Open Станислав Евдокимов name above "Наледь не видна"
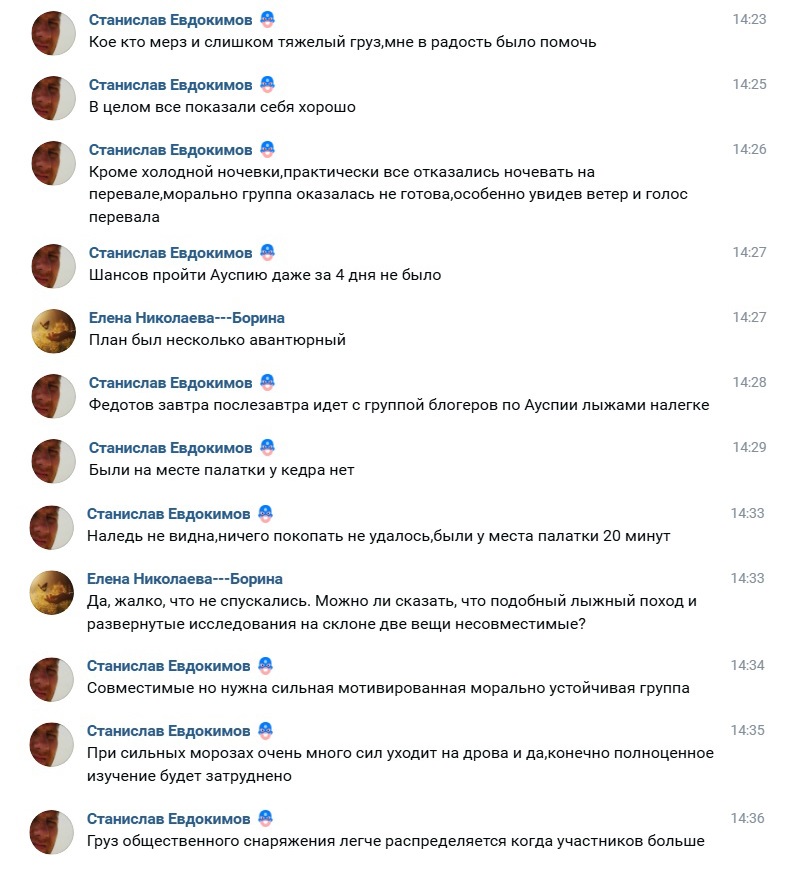The image size is (794, 875). [x=168, y=514]
